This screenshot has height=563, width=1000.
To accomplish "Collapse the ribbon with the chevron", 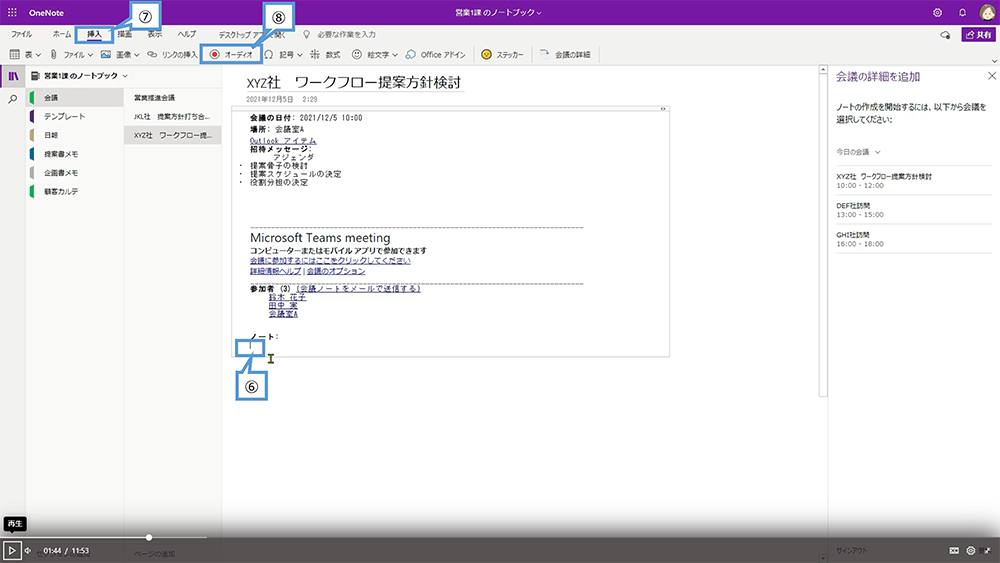I will pos(994,61).
